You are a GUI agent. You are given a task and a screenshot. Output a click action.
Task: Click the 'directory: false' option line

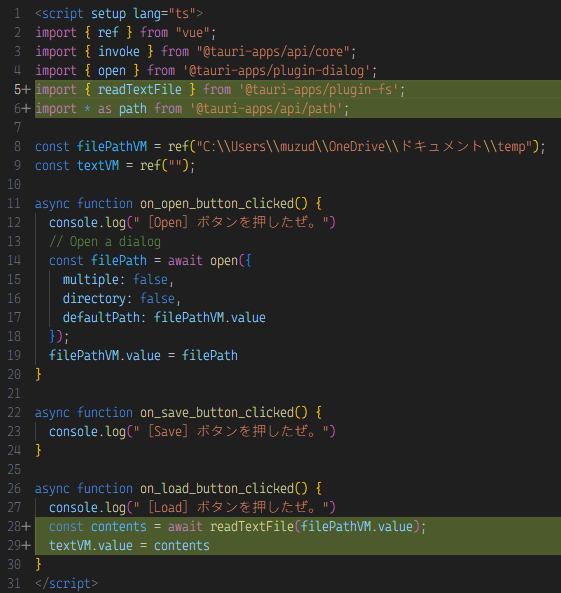tap(121, 299)
